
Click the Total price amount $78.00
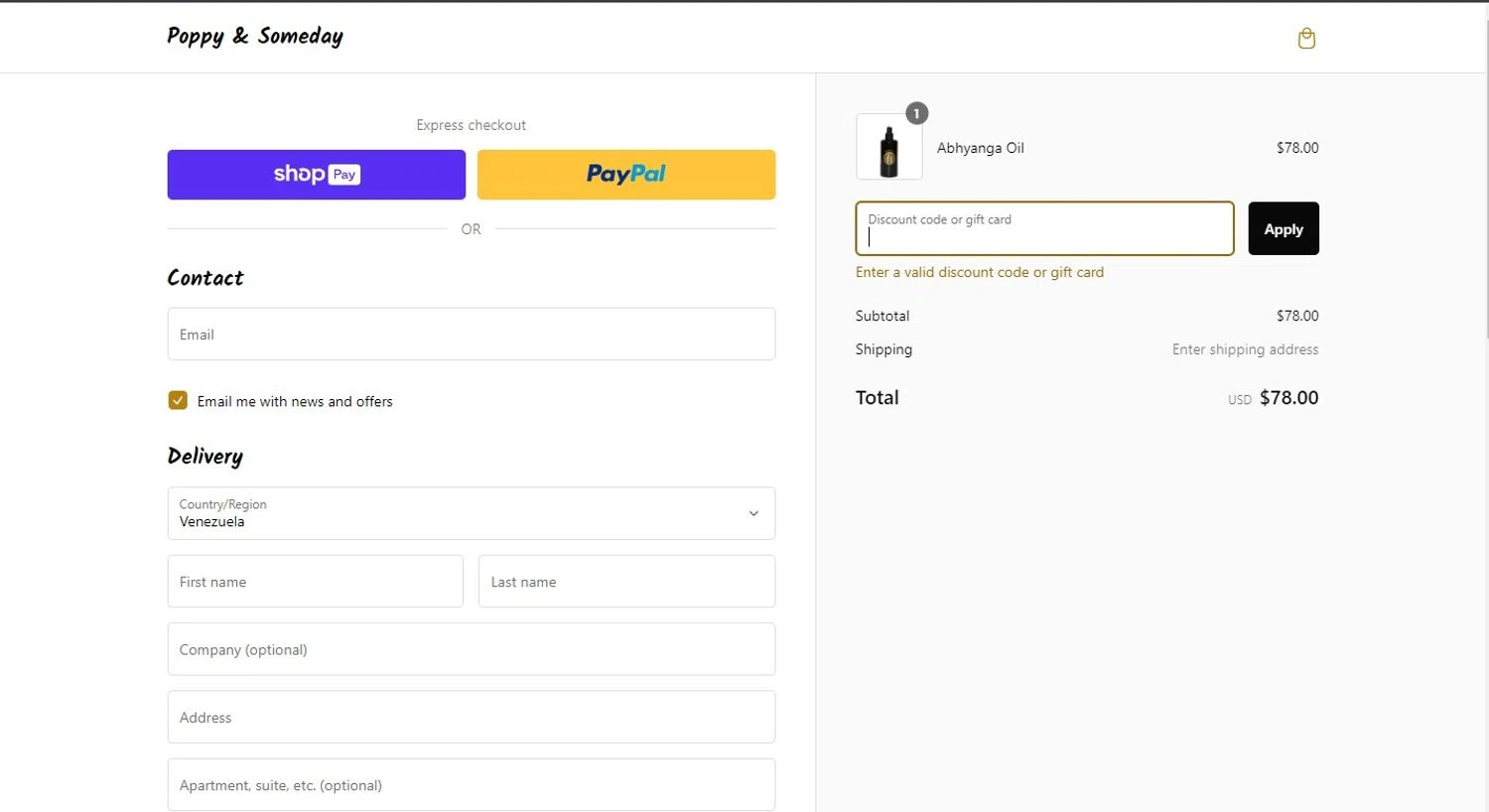point(1288,398)
